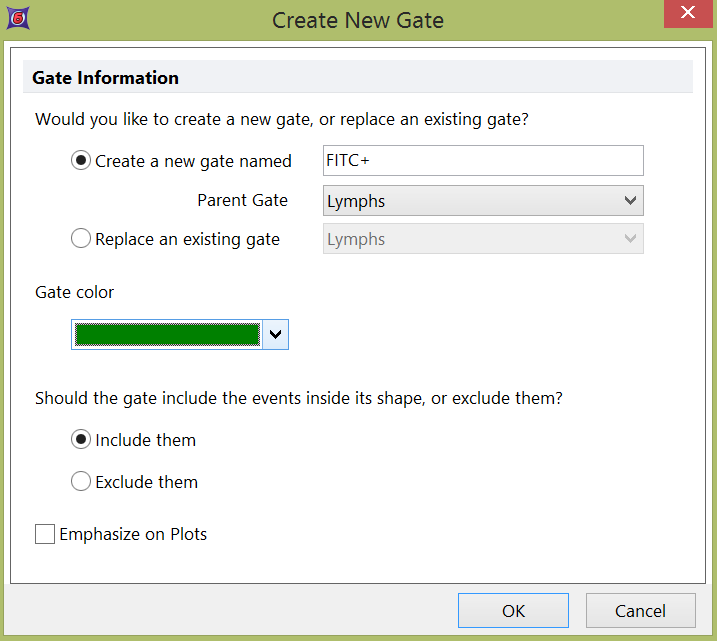This screenshot has width=717, height=641.
Task: Click the 'Create New Gate' title bar text
Action: click(x=358, y=19)
